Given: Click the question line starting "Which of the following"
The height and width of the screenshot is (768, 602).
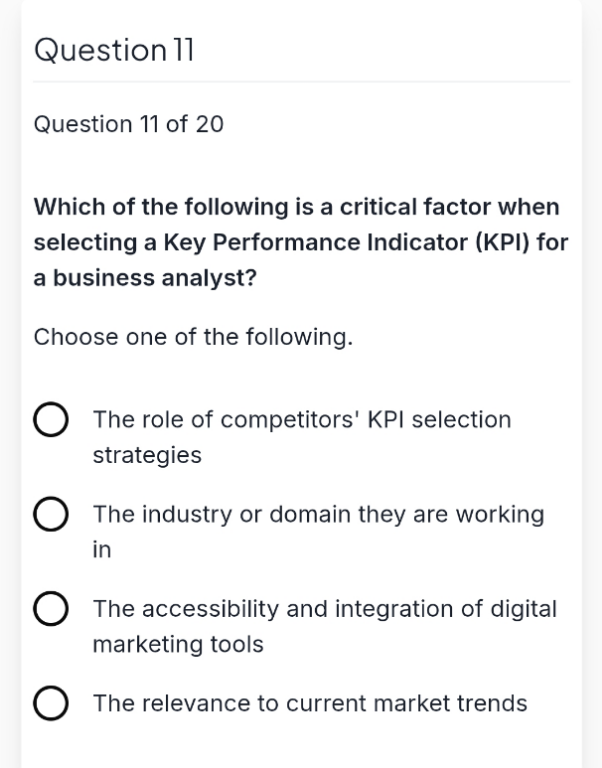Looking at the screenshot, I should 296,207.
